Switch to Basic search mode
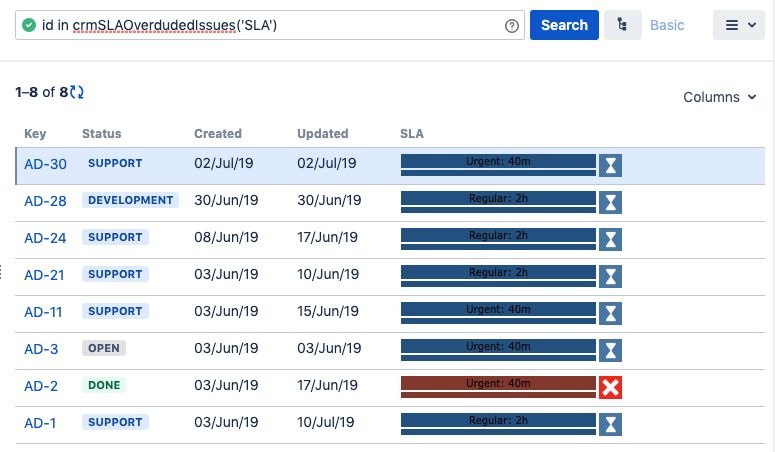The width and height of the screenshot is (775, 452). [x=667, y=25]
